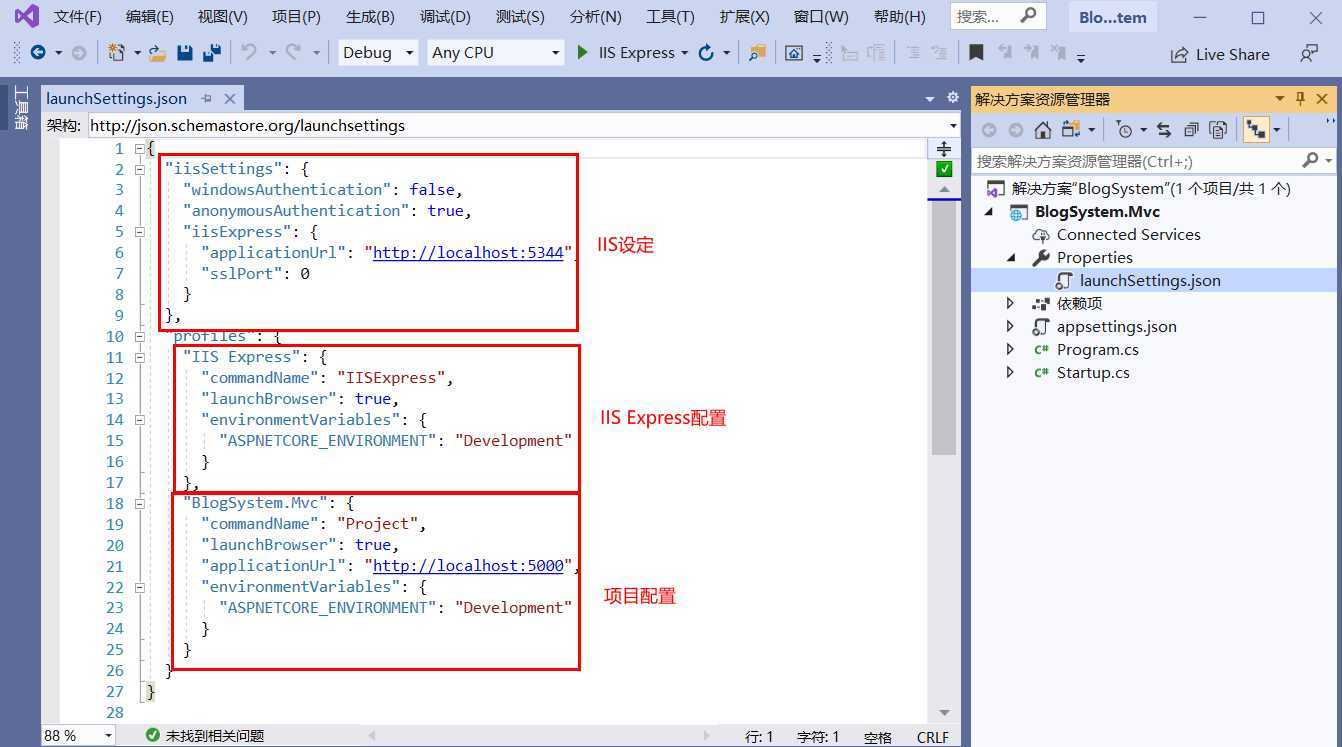
Task: Toggle the pin on launchSettings.json tab
Action: 207,98
